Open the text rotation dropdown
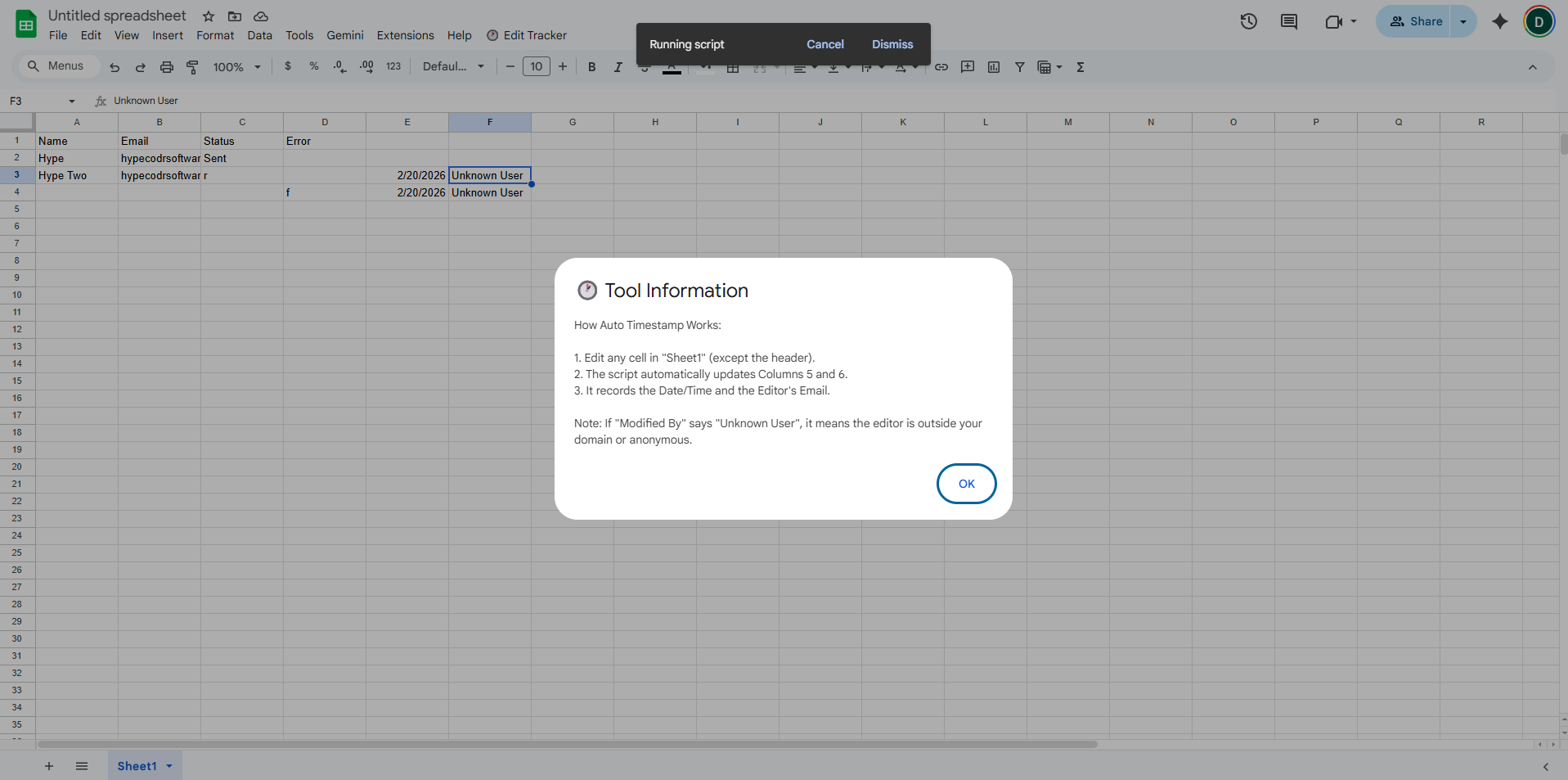This screenshot has height=780, width=1568. (904, 66)
